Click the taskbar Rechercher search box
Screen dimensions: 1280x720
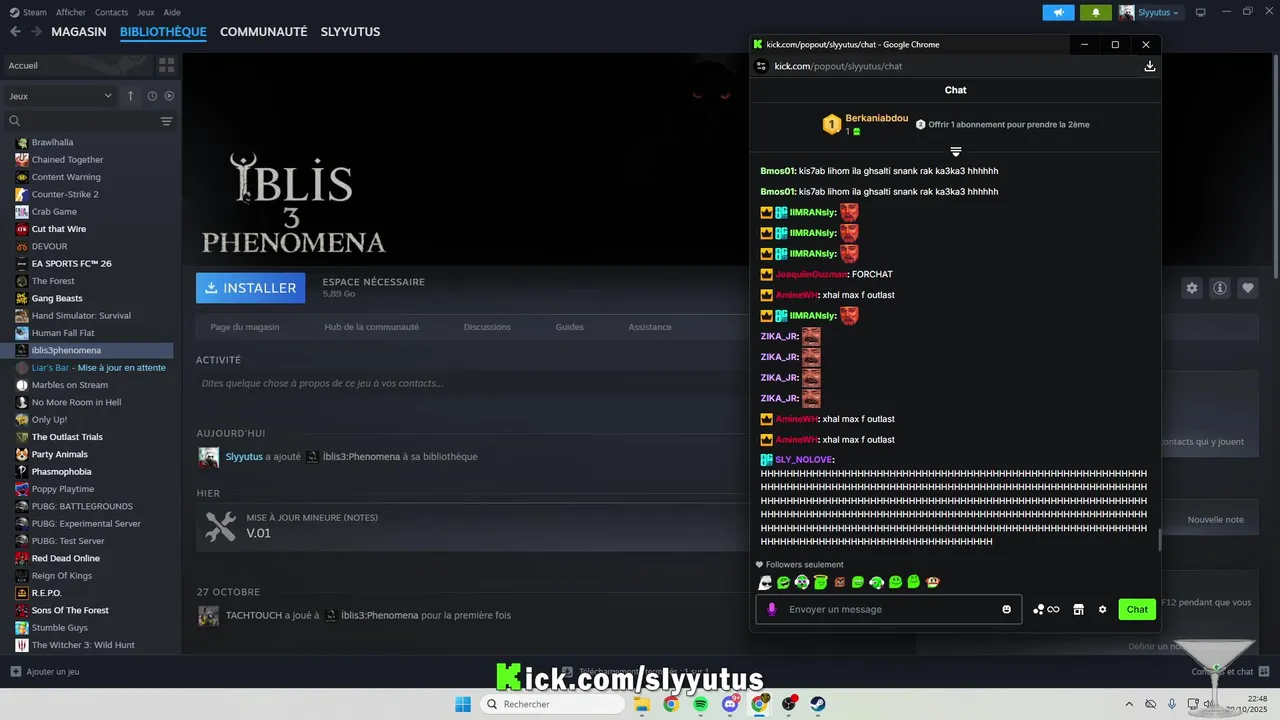pos(553,704)
